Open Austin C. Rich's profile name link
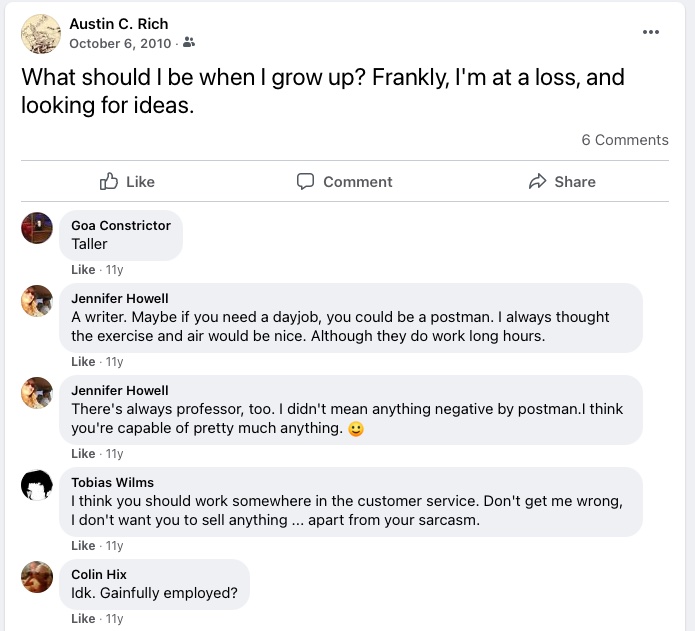The image size is (695, 631). (x=118, y=23)
